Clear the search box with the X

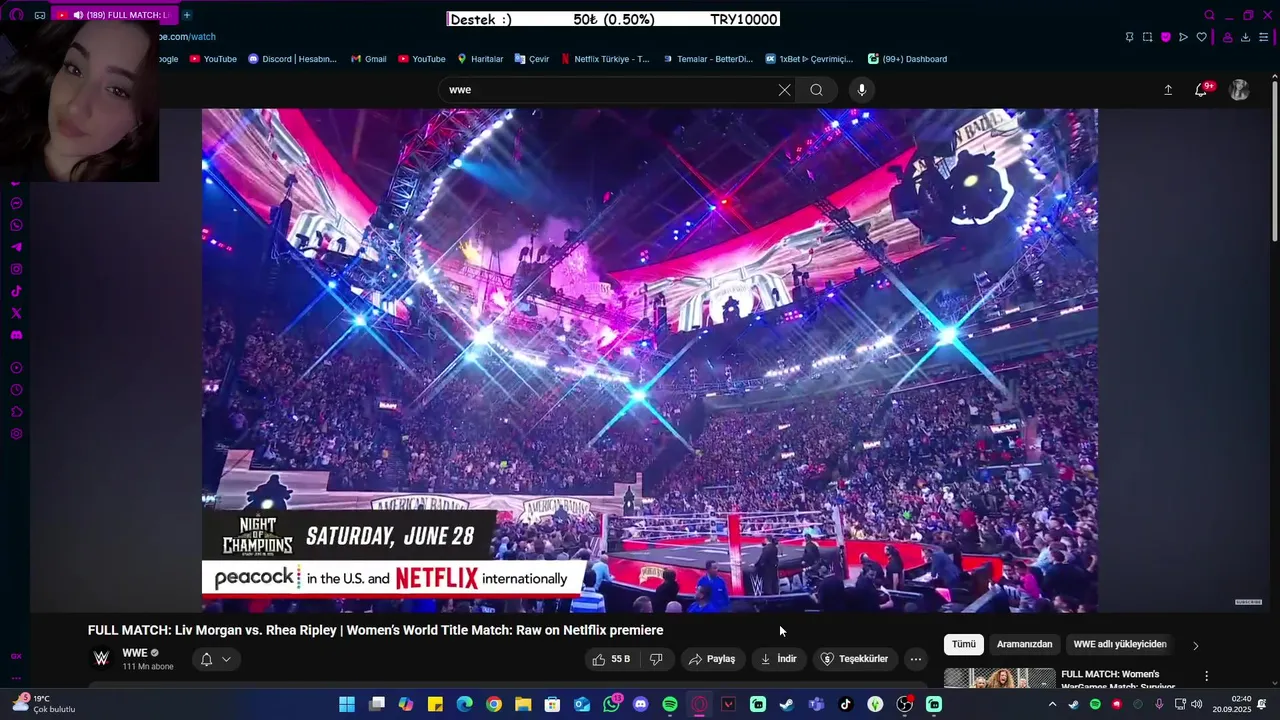click(784, 90)
